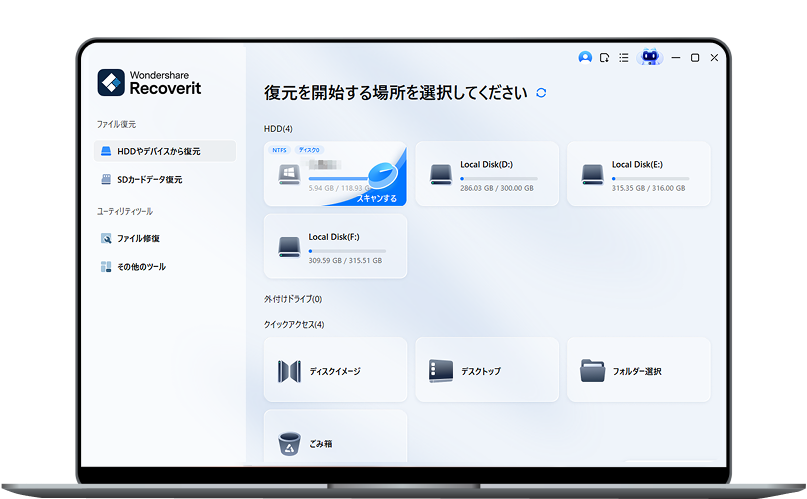The image size is (807, 499).
Task: Open the user account icon
Action: [585, 57]
